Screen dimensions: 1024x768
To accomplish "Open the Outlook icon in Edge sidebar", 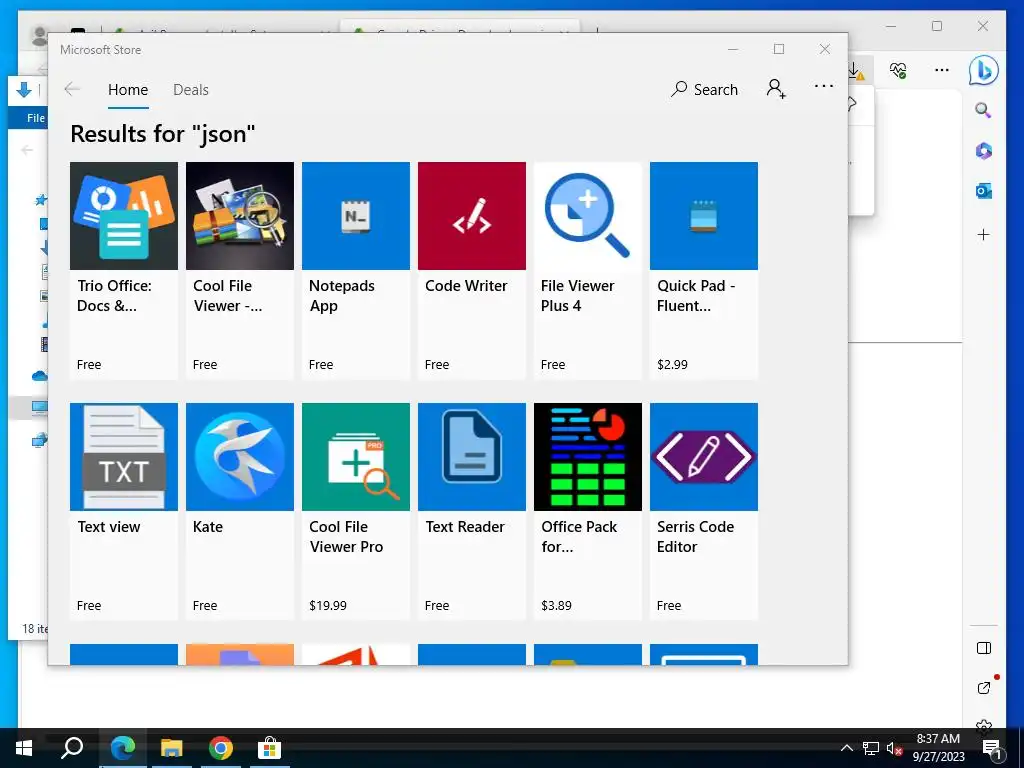I will (984, 191).
